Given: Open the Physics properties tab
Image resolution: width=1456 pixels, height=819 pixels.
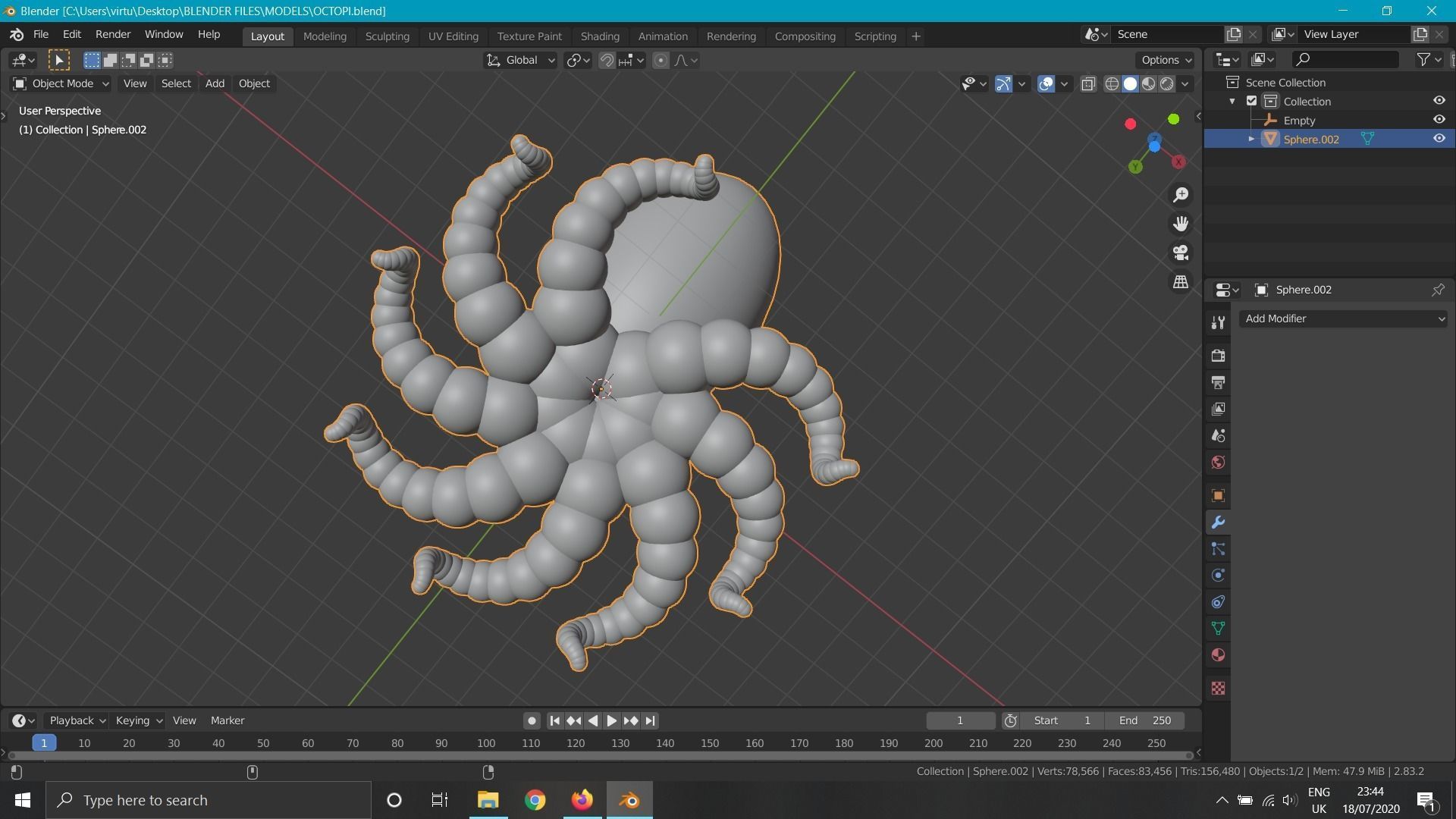Looking at the screenshot, I should (x=1218, y=576).
